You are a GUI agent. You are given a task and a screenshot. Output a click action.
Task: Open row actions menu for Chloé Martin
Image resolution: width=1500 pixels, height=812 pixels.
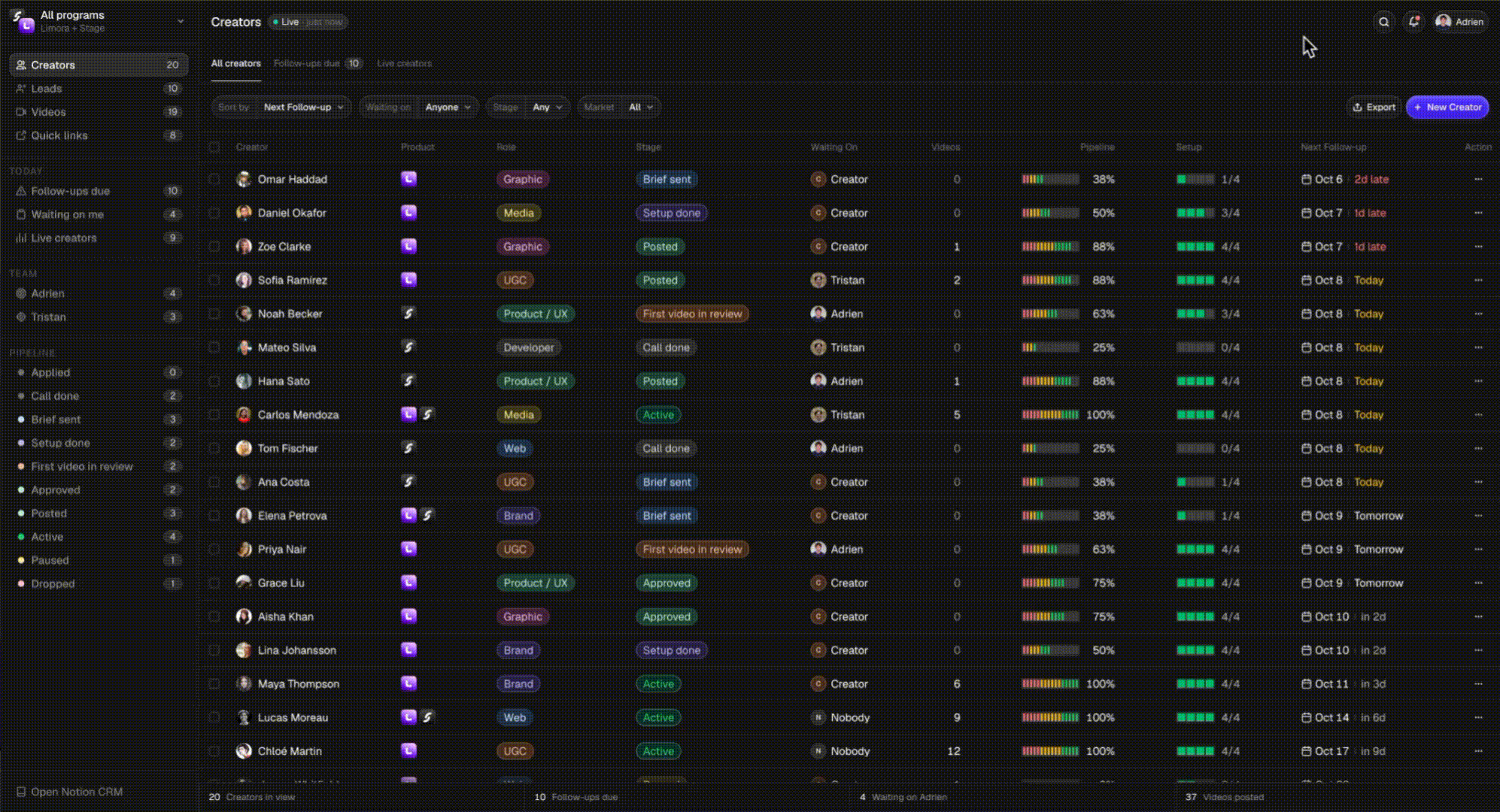pos(1478,751)
